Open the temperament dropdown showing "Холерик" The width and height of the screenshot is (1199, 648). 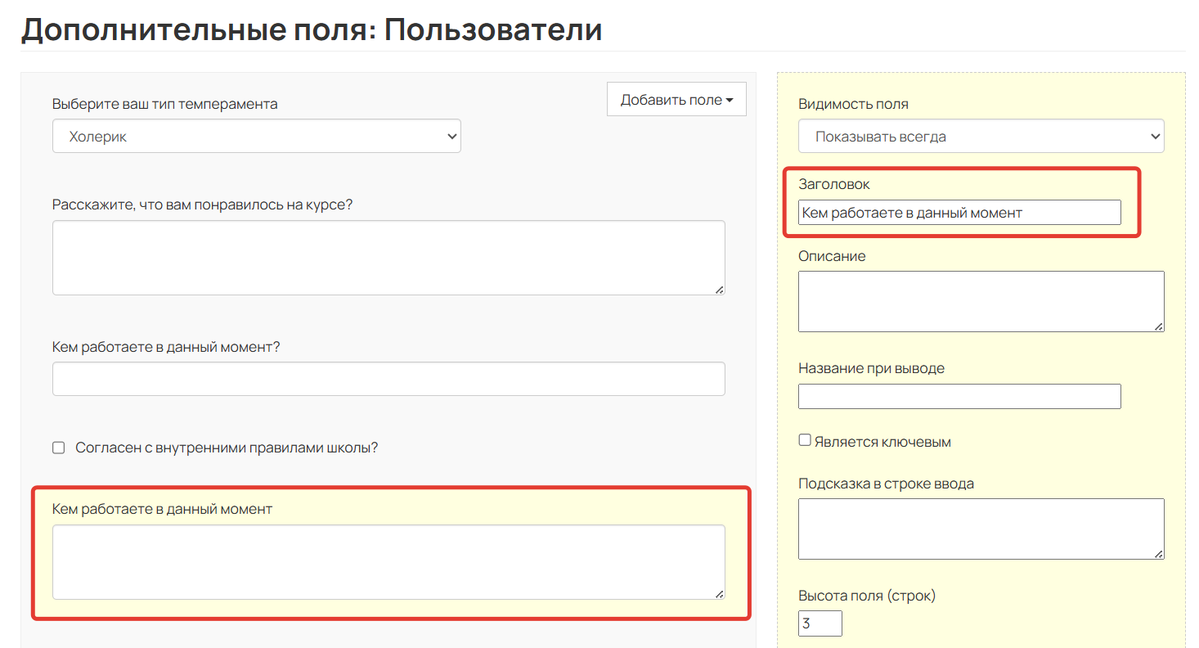pos(256,135)
